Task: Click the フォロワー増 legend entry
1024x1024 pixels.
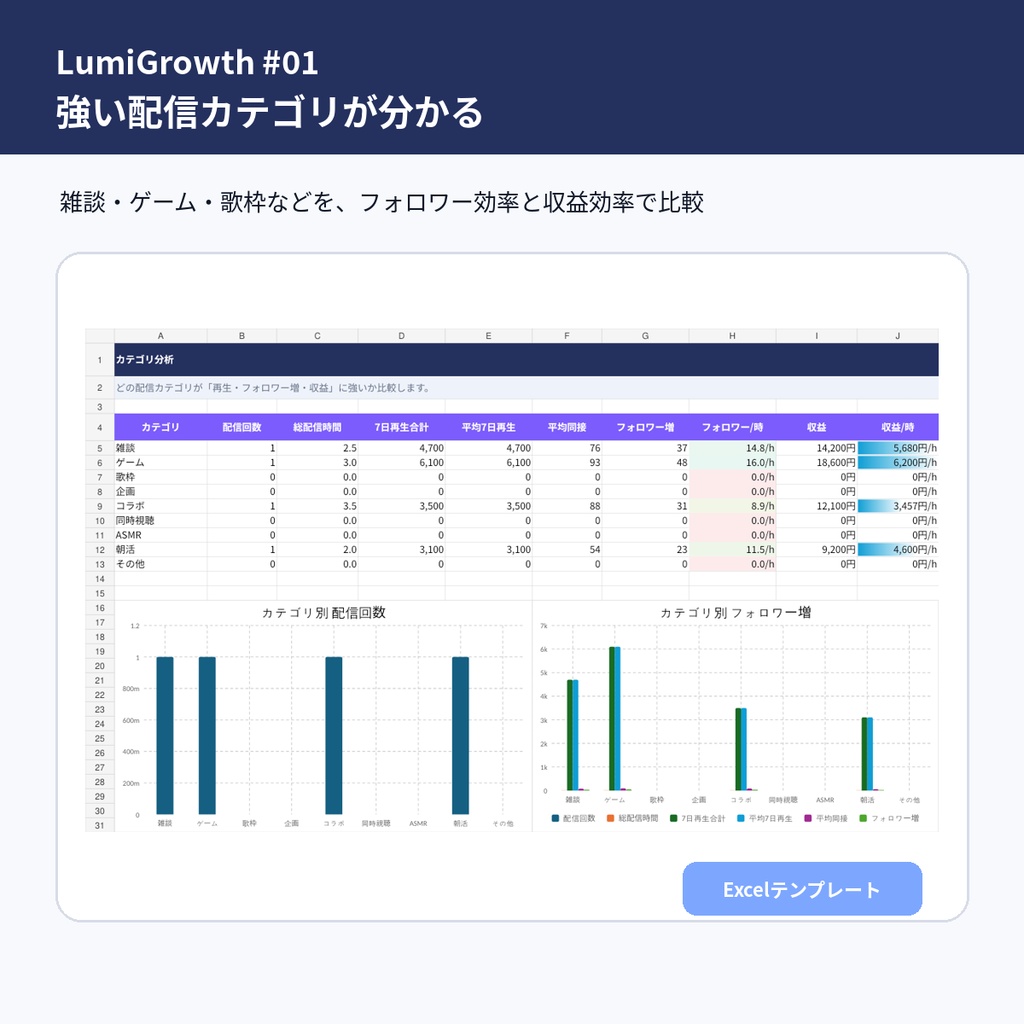Action: [889, 818]
